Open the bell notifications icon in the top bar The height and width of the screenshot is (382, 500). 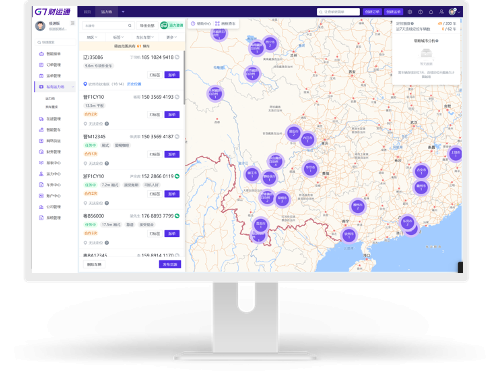point(431,12)
